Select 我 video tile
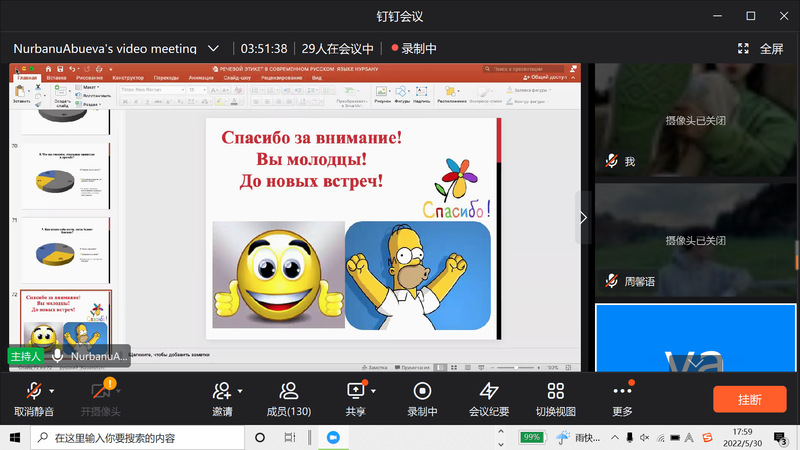This screenshot has width=800, height=450. click(695, 120)
